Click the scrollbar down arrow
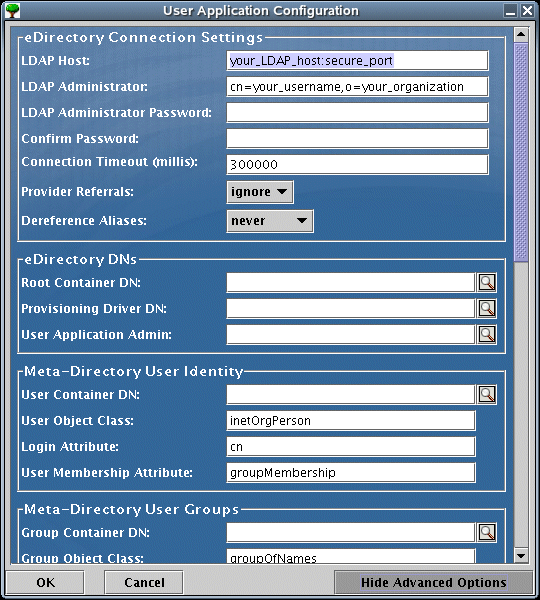540x600 pixels. tap(521, 556)
